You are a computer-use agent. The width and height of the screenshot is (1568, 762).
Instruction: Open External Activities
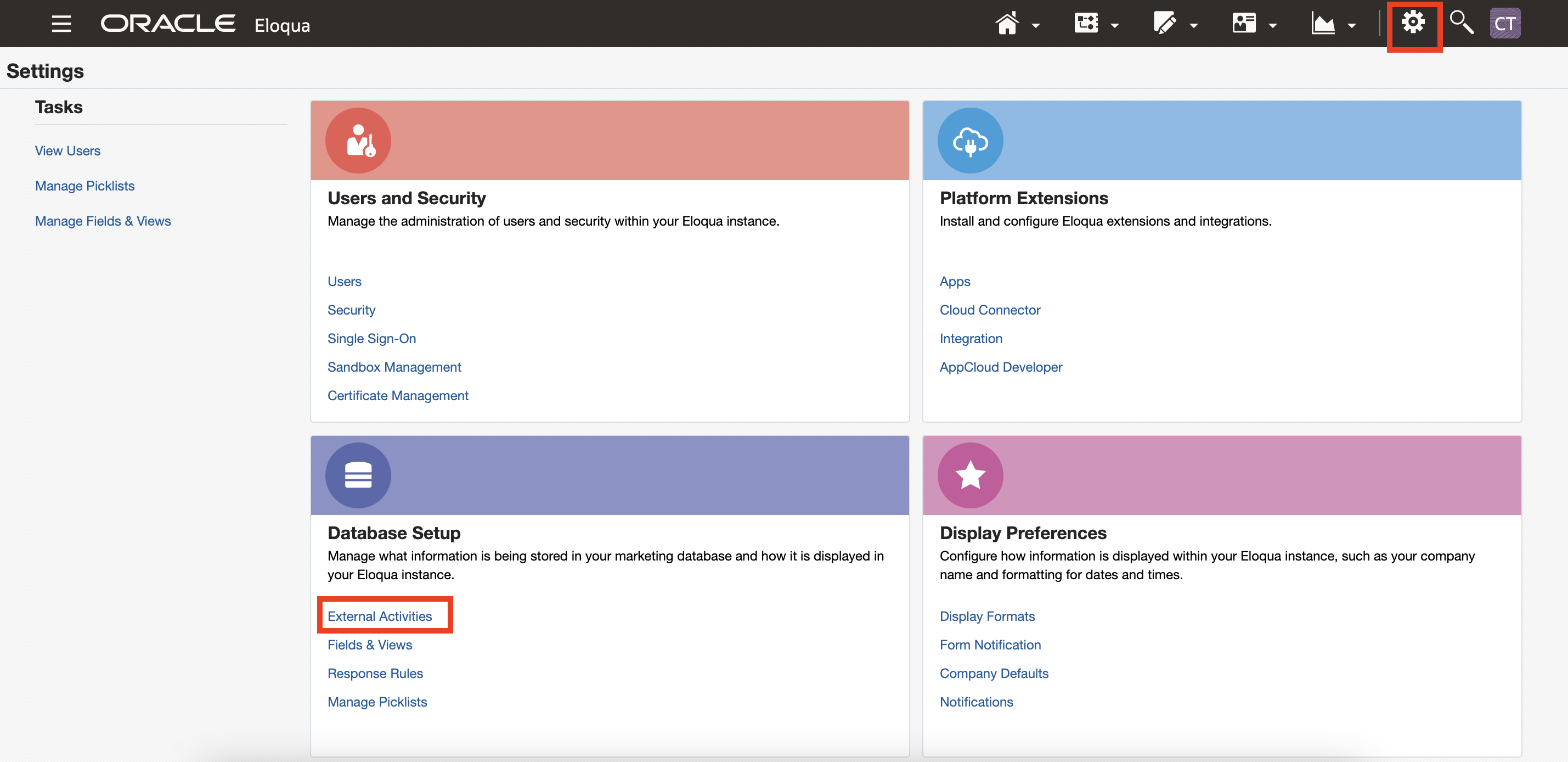[380, 617]
